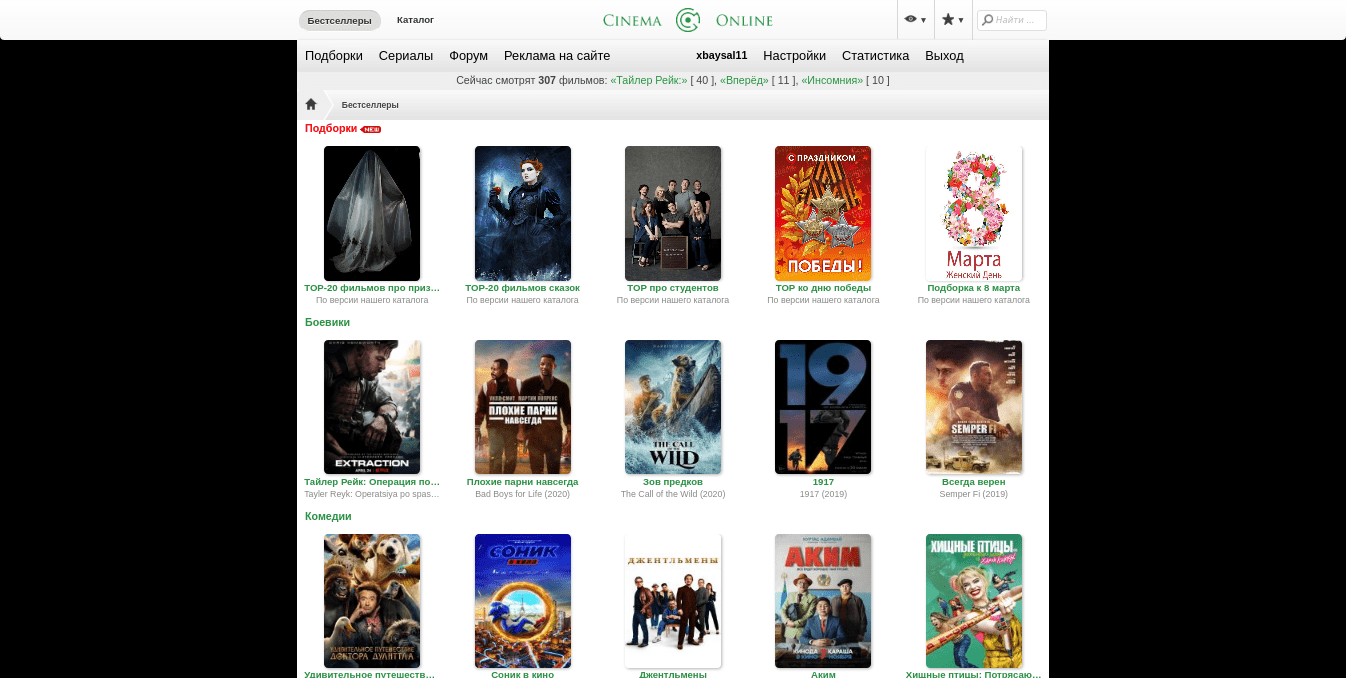1346x678 pixels.
Task: Open TOP-20 фильмов сказок title link
Action: tap(522, 288)
